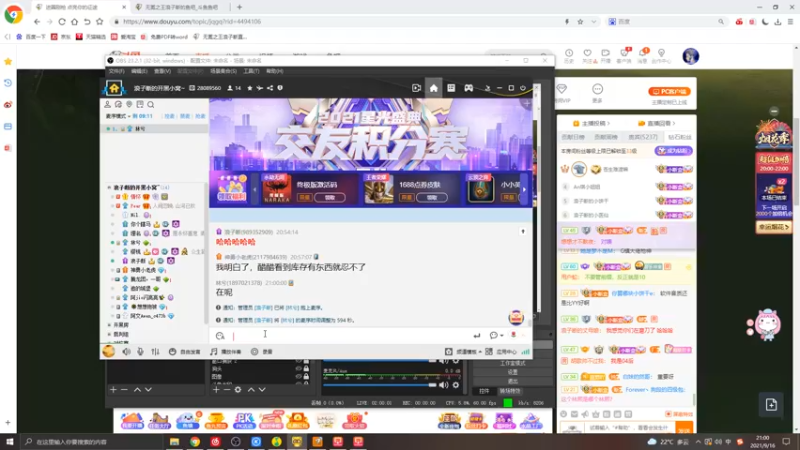This screenshot has width=800, height=450.
Task: Open the source properties gear in OBS
Action: click(x=238, y=390)
